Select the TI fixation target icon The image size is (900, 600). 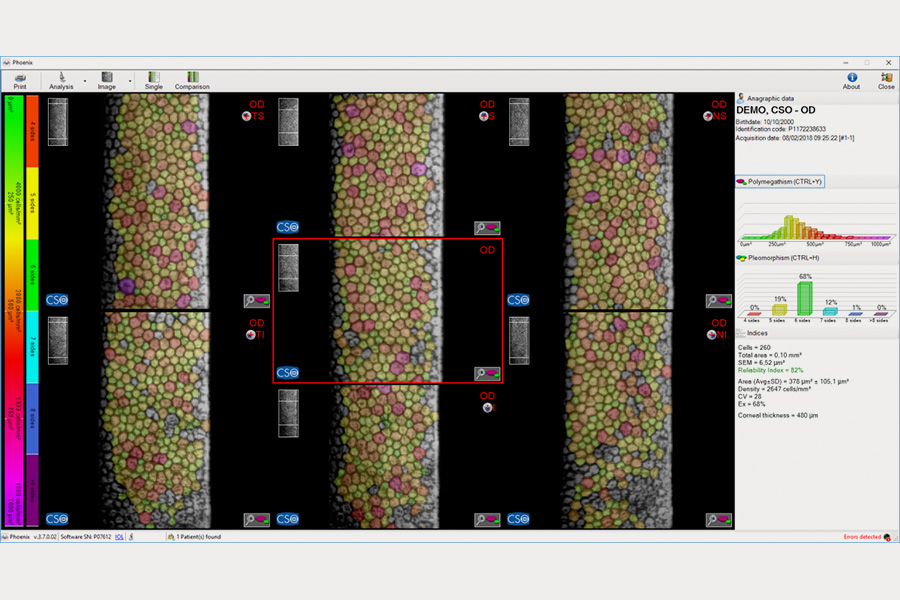click(x=251, y=335)
